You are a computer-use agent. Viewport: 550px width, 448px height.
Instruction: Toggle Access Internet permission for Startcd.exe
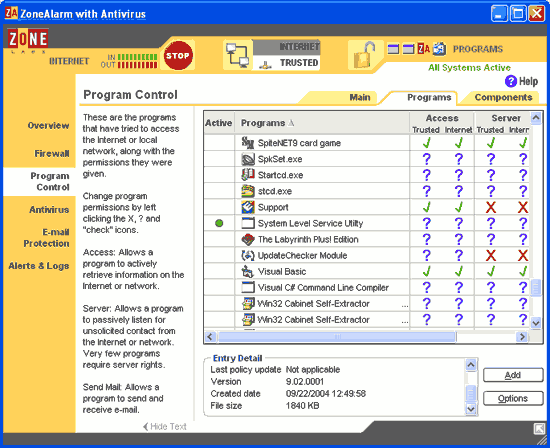pos(458,175)
